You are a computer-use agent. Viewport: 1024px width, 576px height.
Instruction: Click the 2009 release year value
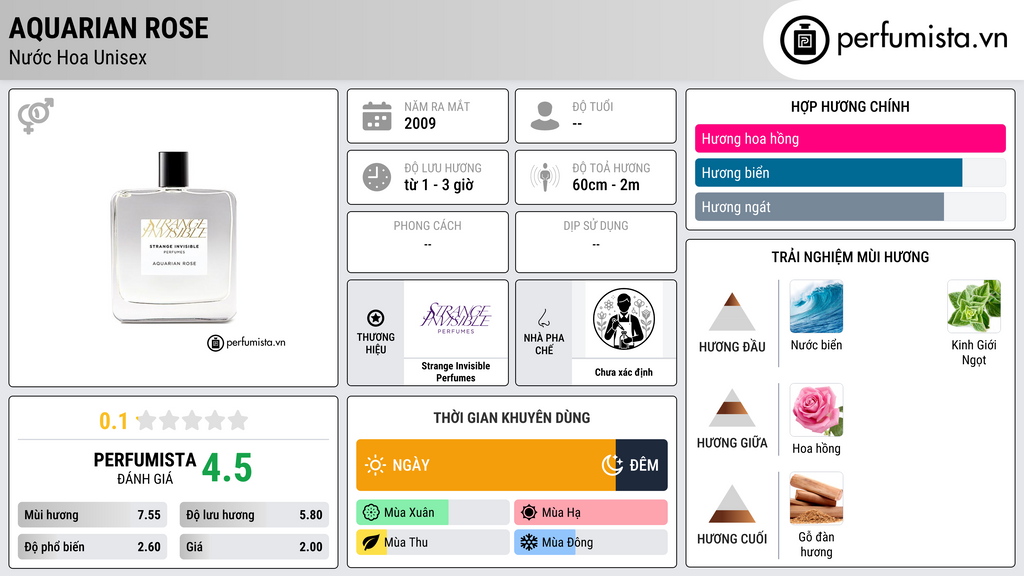tap(420, 123)
